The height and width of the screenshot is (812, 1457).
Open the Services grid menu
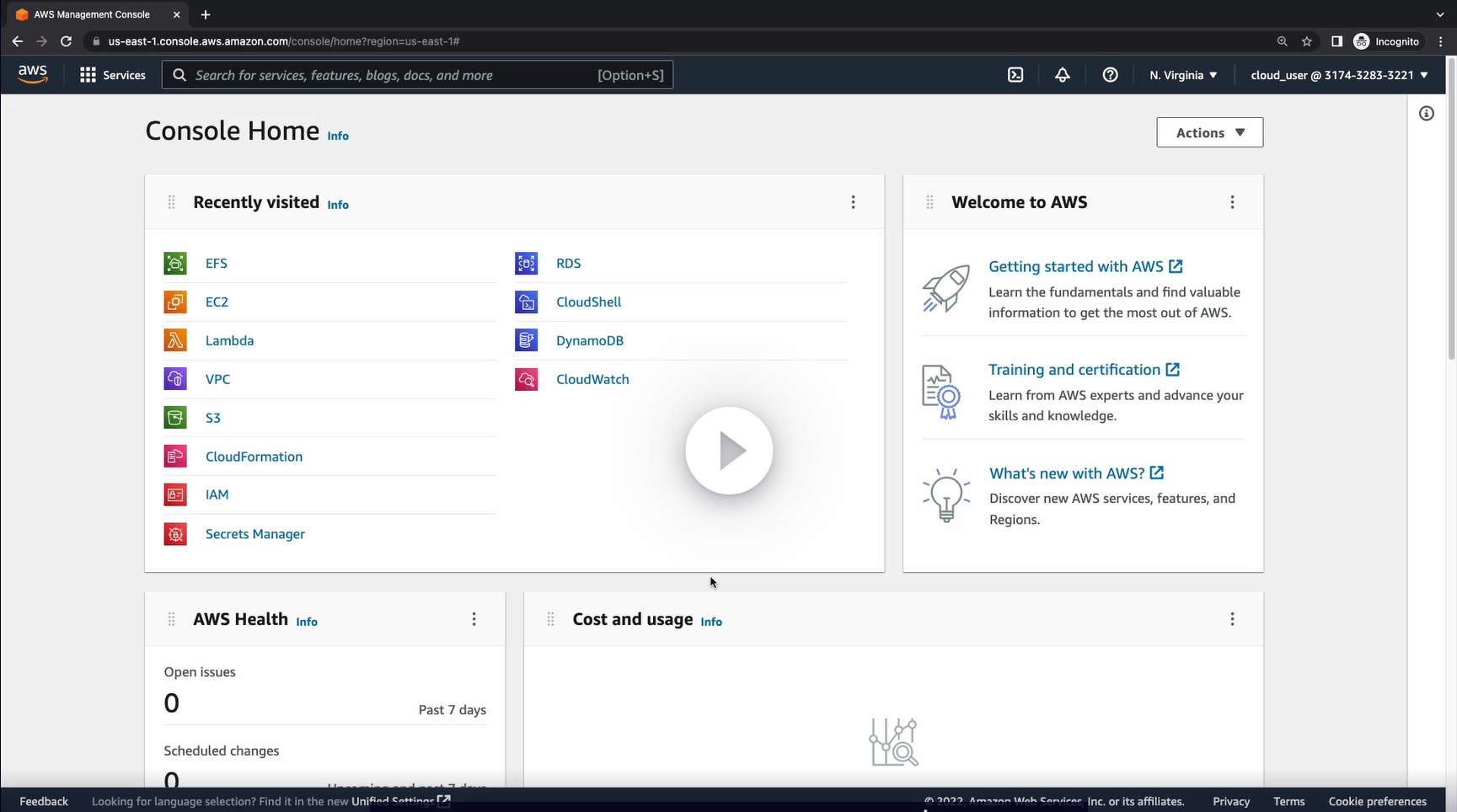tap(112, 75)
